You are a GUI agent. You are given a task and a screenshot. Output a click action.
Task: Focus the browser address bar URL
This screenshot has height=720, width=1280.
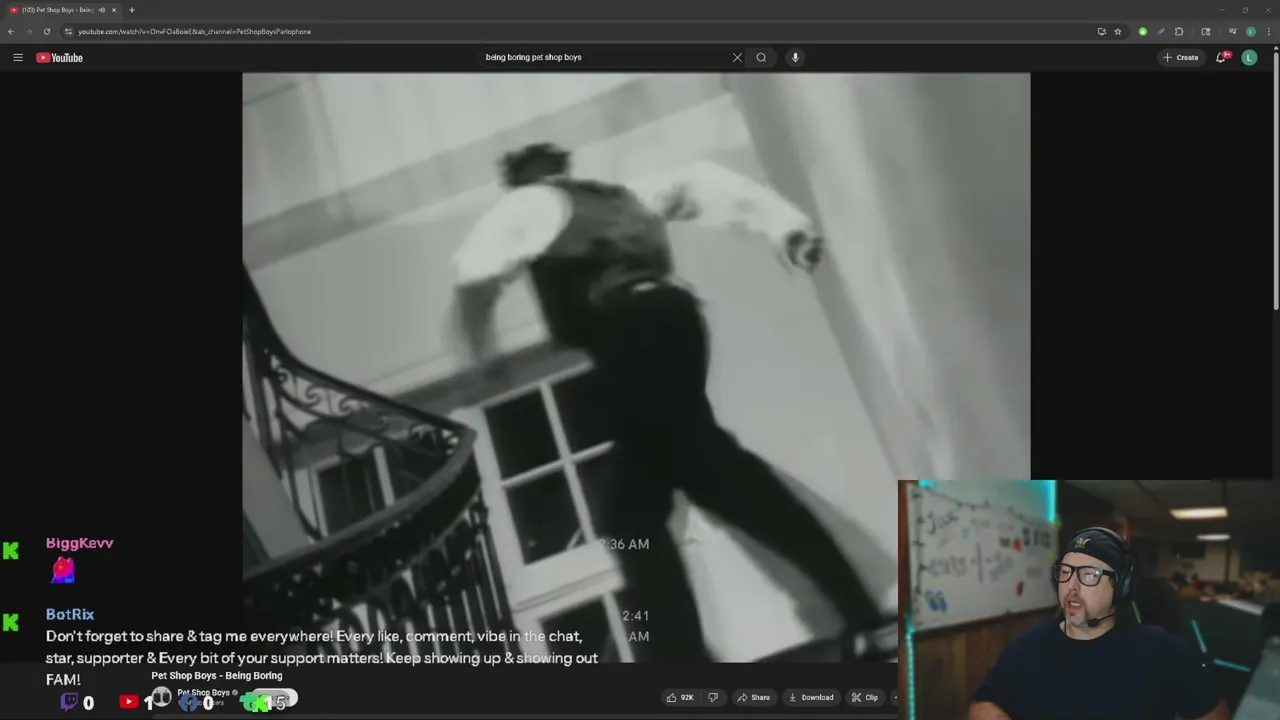click(194, 31)
